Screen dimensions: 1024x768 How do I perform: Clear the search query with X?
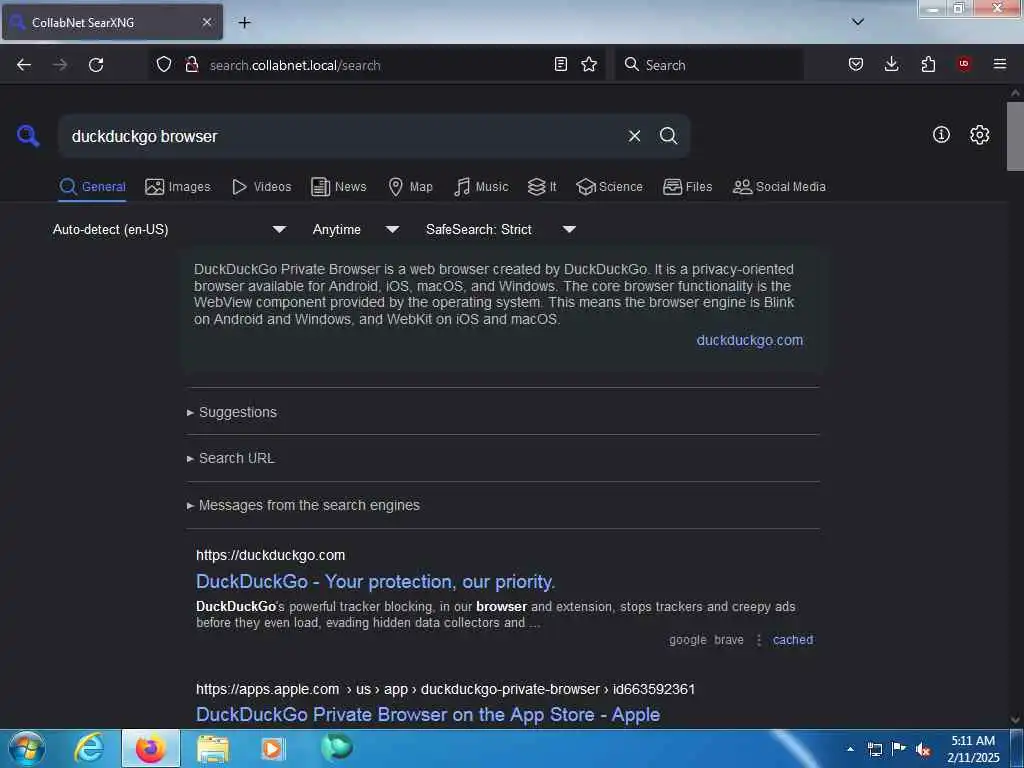coord(634,136)
